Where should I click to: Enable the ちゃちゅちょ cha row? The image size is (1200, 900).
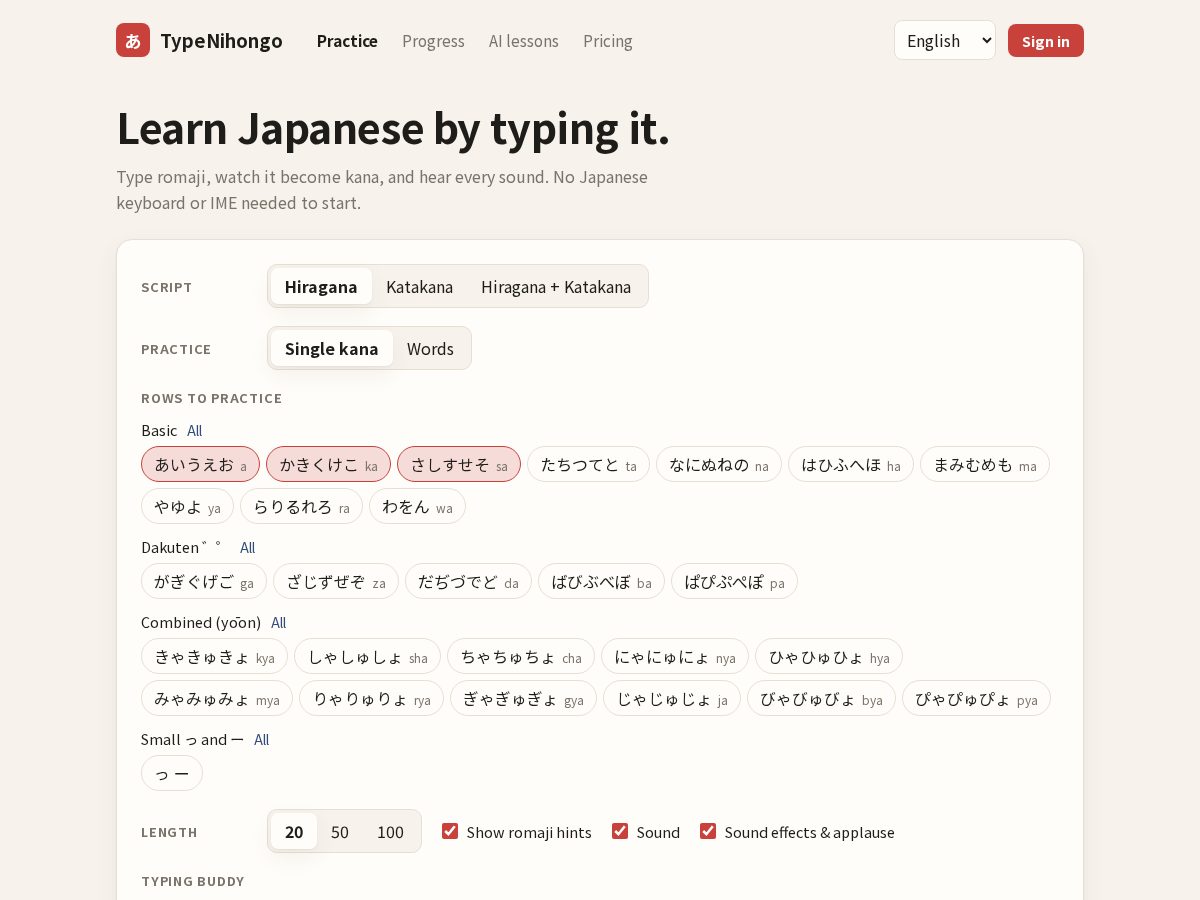[521, 656]
